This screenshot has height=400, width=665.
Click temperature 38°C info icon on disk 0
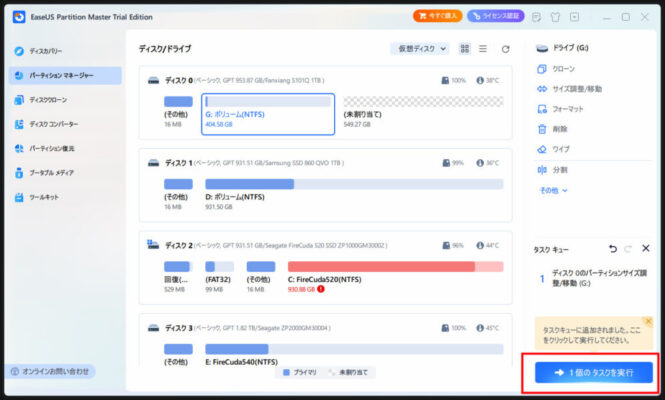[x=480, y=80]
